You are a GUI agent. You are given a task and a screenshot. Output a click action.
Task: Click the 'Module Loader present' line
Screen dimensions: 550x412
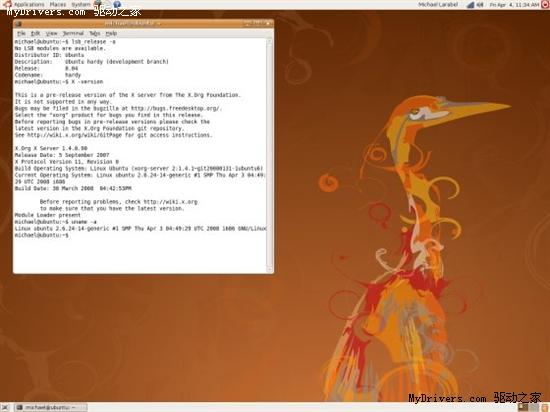tap(48, 215)
